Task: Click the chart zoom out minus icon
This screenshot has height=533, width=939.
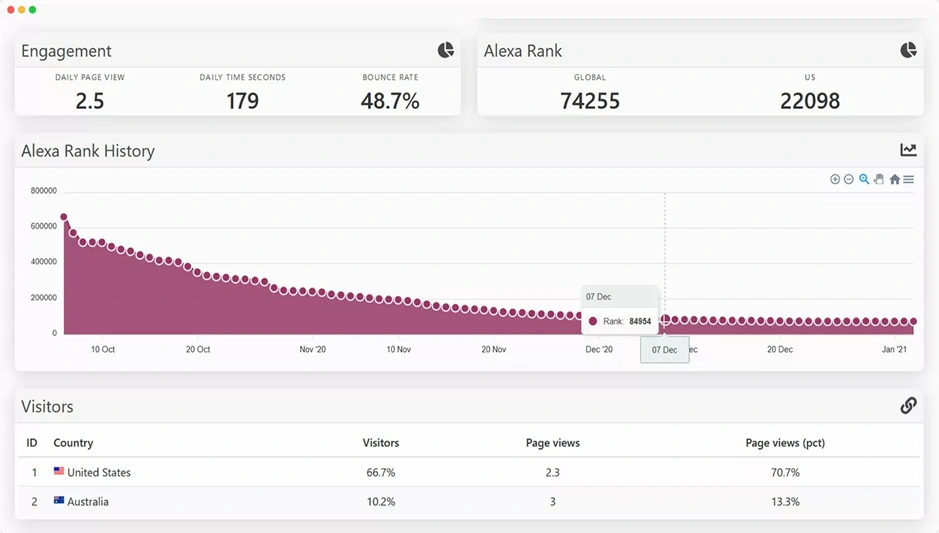Action: pyautogui.click(x=849, y=180)
